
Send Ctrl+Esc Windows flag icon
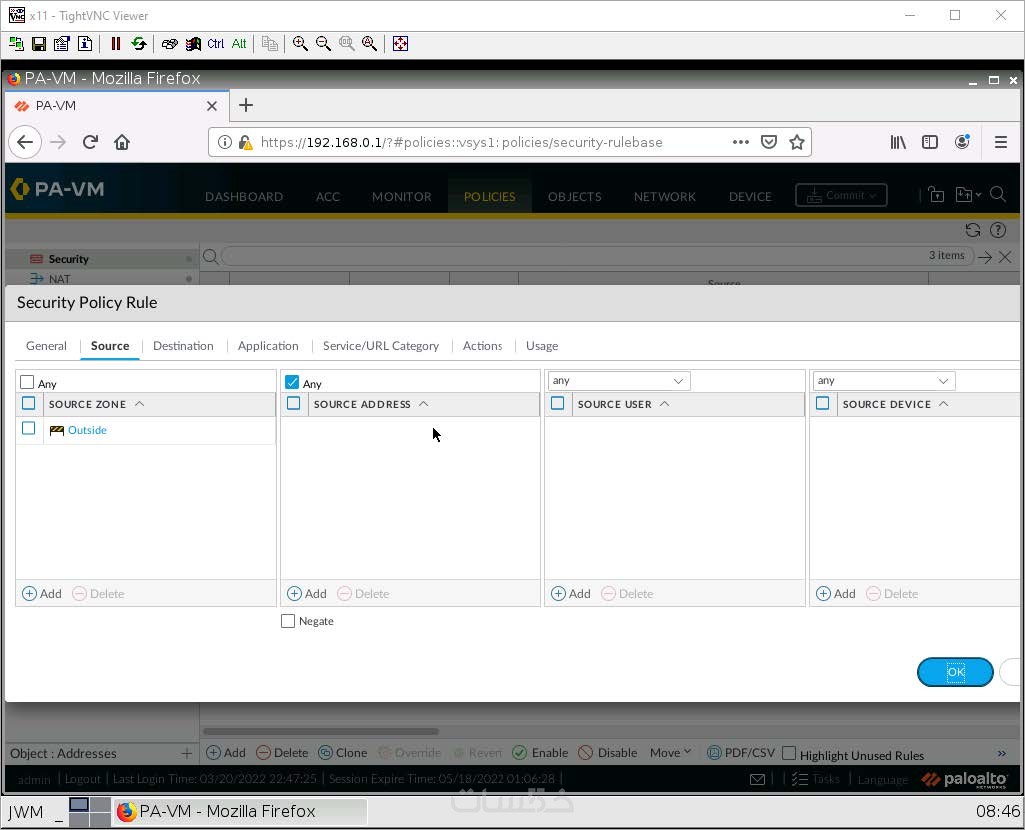[x=193, y=44]
